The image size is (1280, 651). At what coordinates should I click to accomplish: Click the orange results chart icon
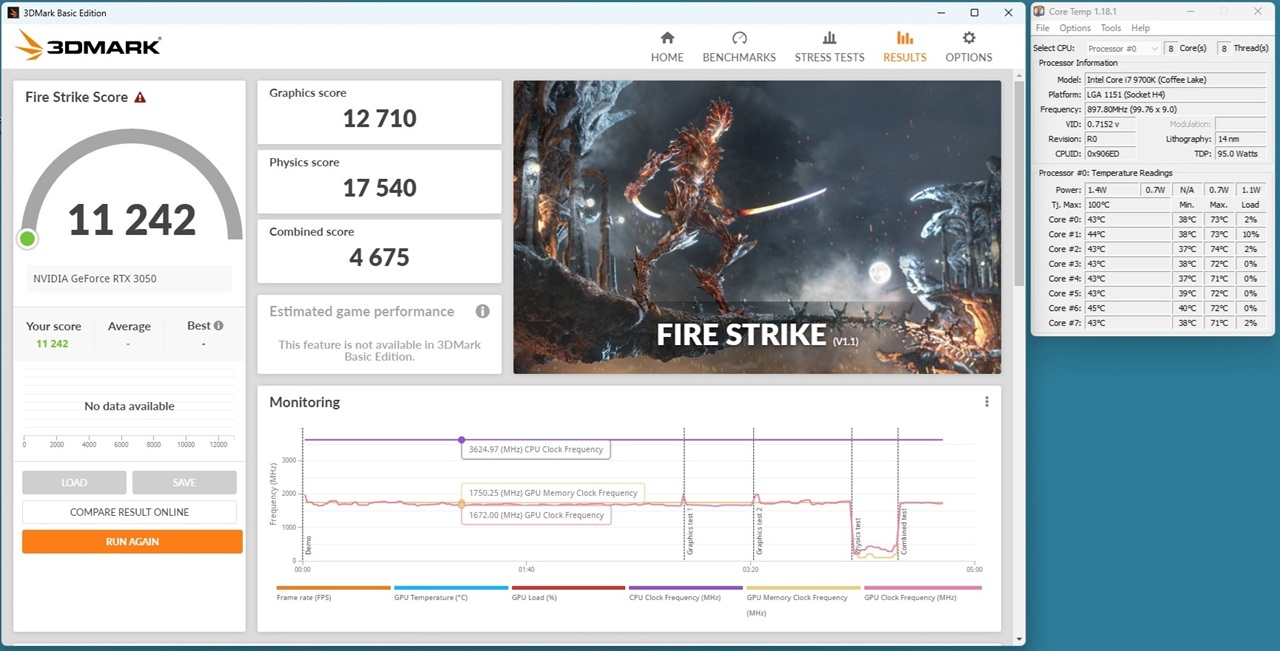(x=904, y=38)
